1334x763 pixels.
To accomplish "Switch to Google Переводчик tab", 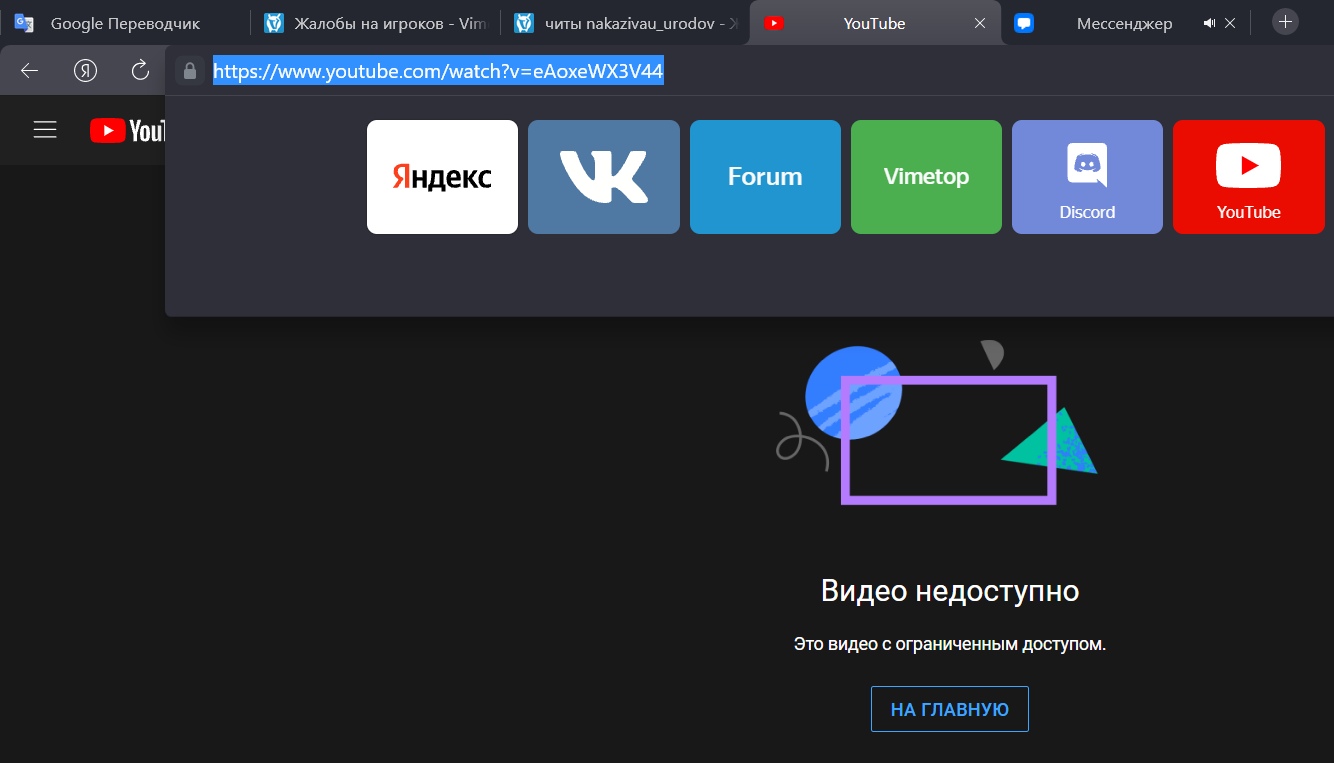I will pos(124,23).
